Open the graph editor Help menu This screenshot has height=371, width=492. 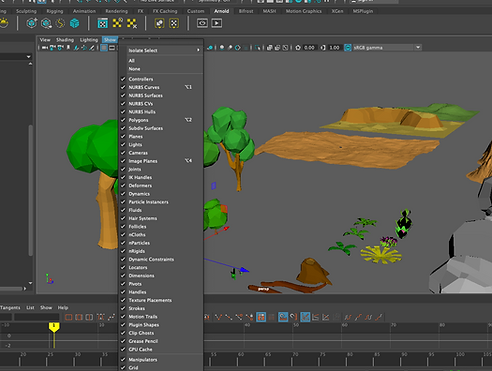(63, 307)
